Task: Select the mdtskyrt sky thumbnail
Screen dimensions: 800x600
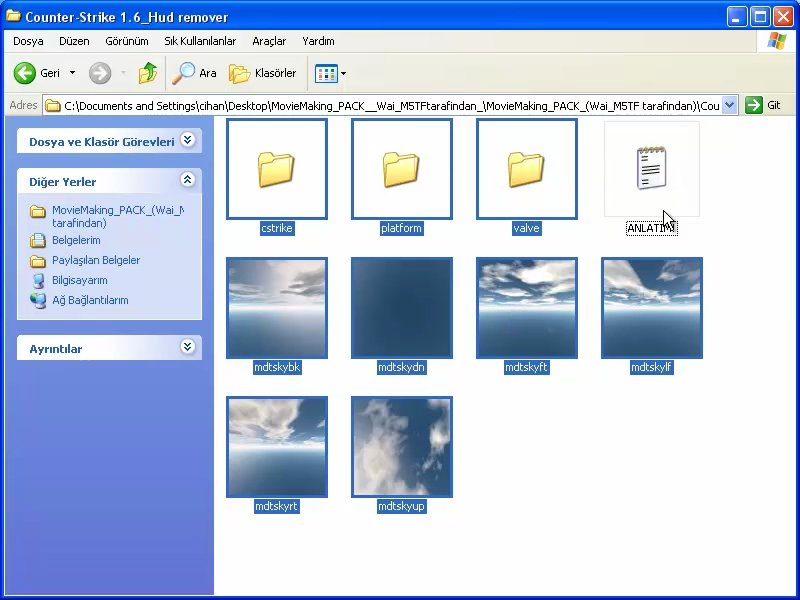Action: (x=277, y=447)
